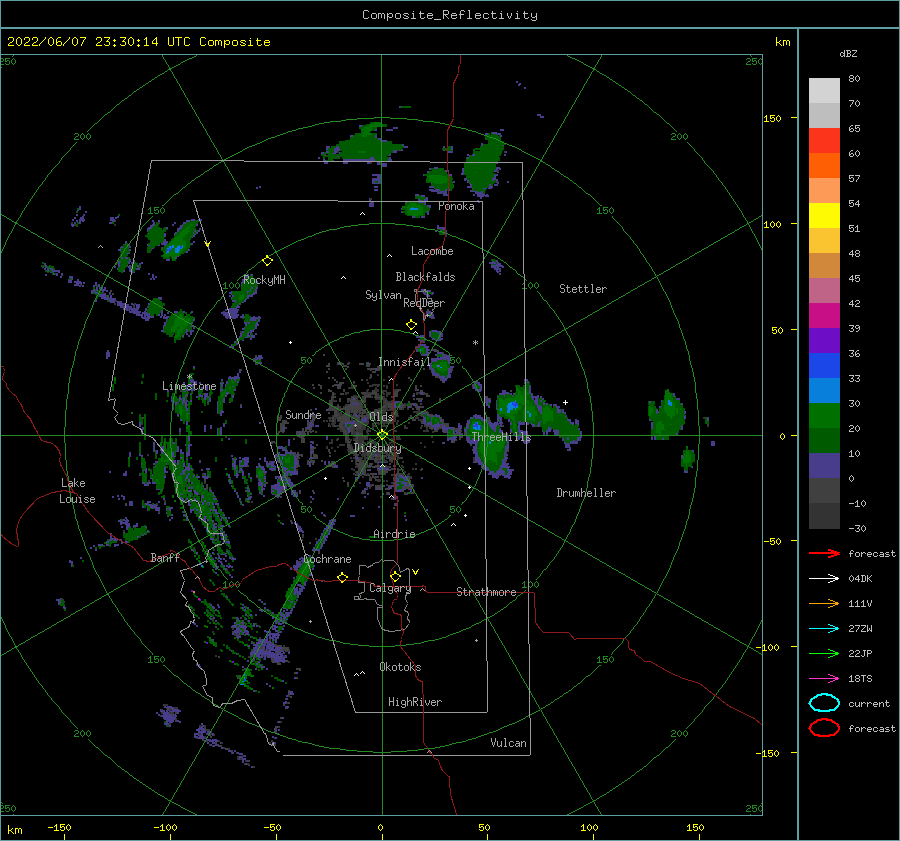Click the yellow radar-center diamond at Didsbury
This screenshot has width=900, height=841.
click(382, 435)
